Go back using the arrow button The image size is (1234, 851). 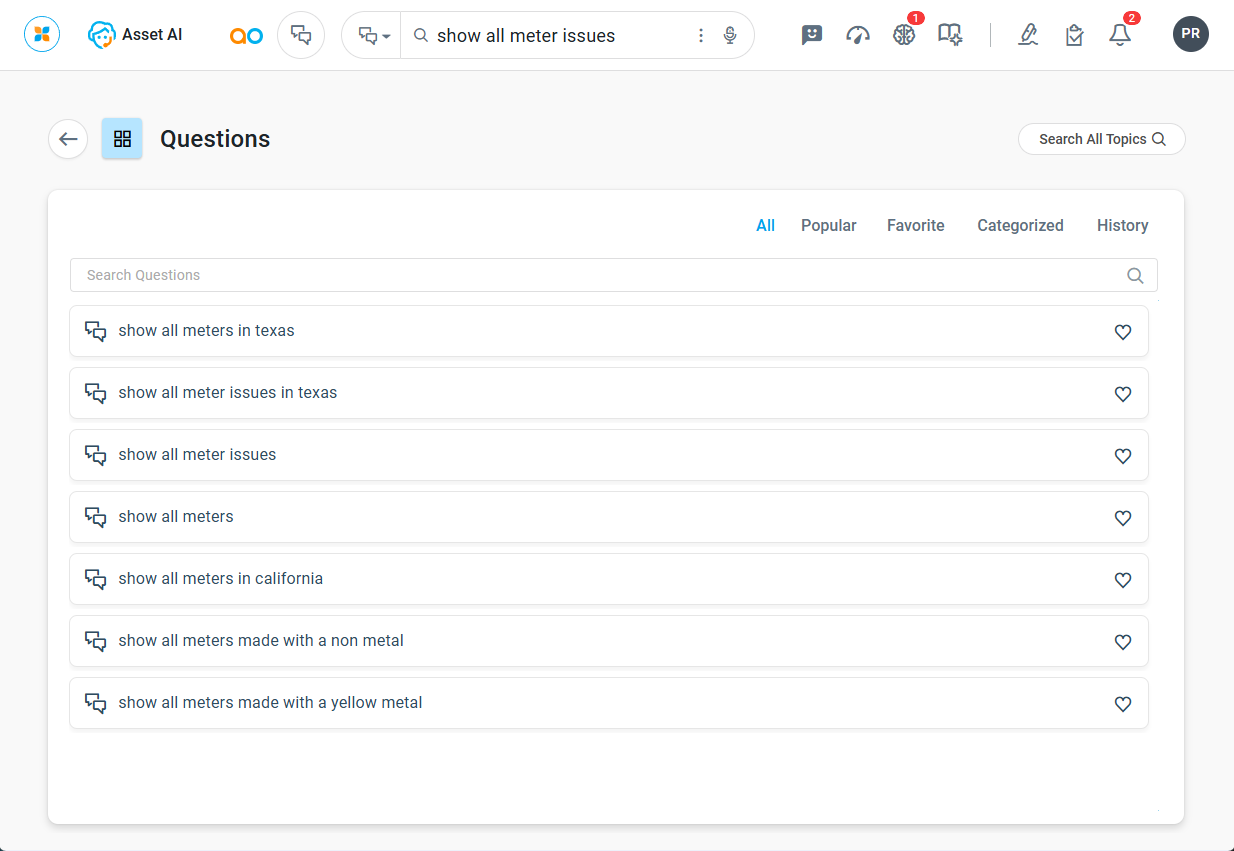pos(68,139)
